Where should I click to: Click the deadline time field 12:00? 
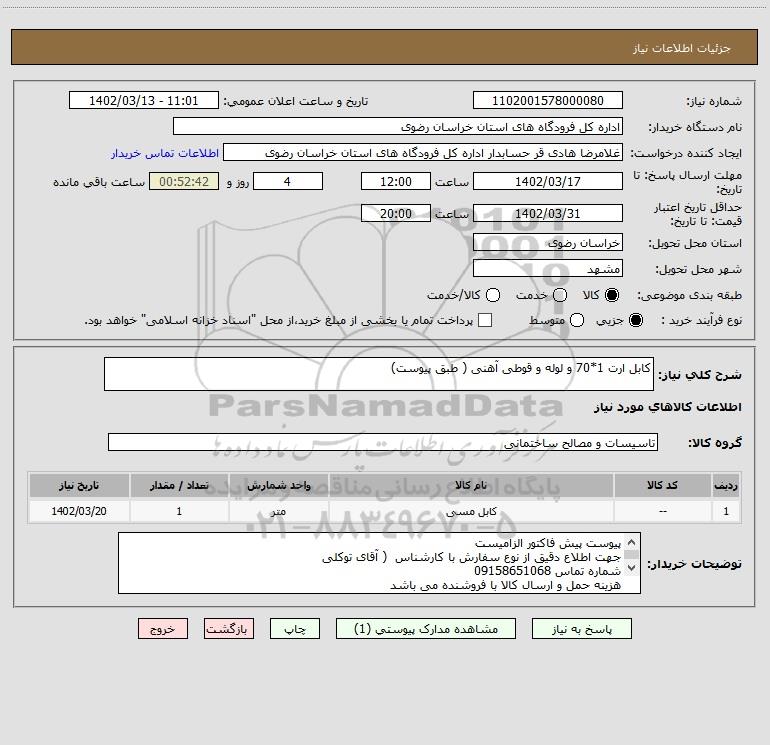pyautogui.click(x=396, y=181)
